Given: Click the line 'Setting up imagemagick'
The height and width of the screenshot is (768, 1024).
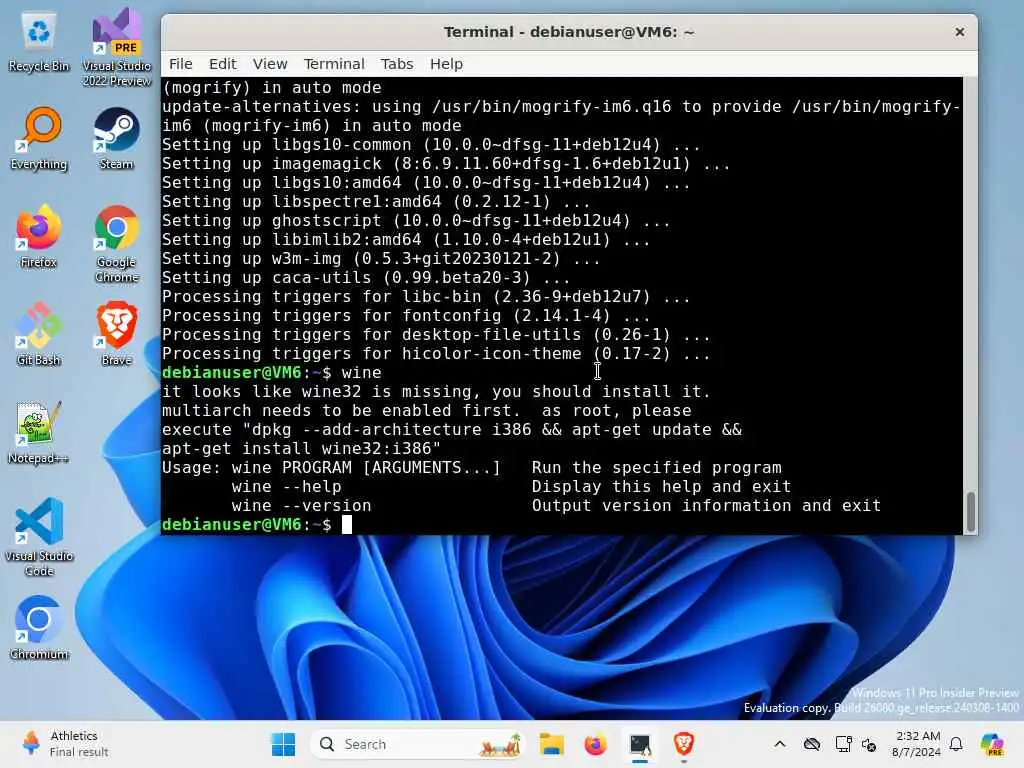Looking at the screenshot, I should 446,163.
